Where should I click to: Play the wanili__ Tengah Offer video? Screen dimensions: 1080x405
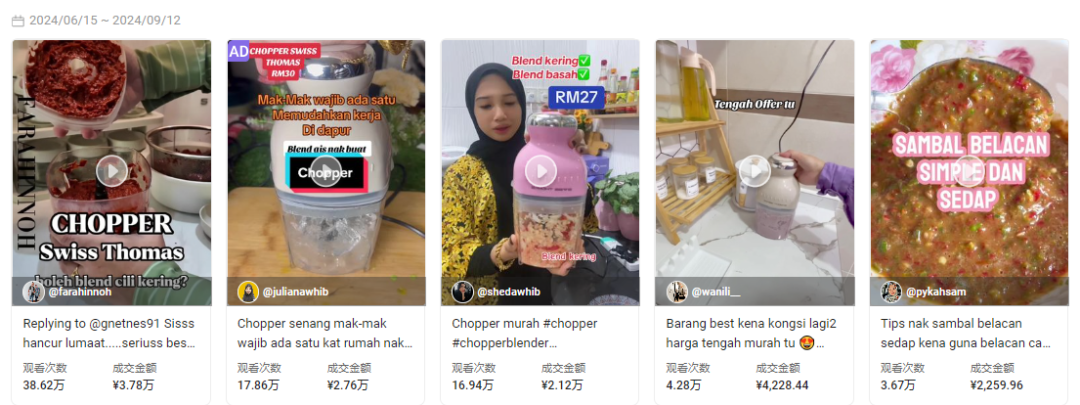click(x=755, y=172)
